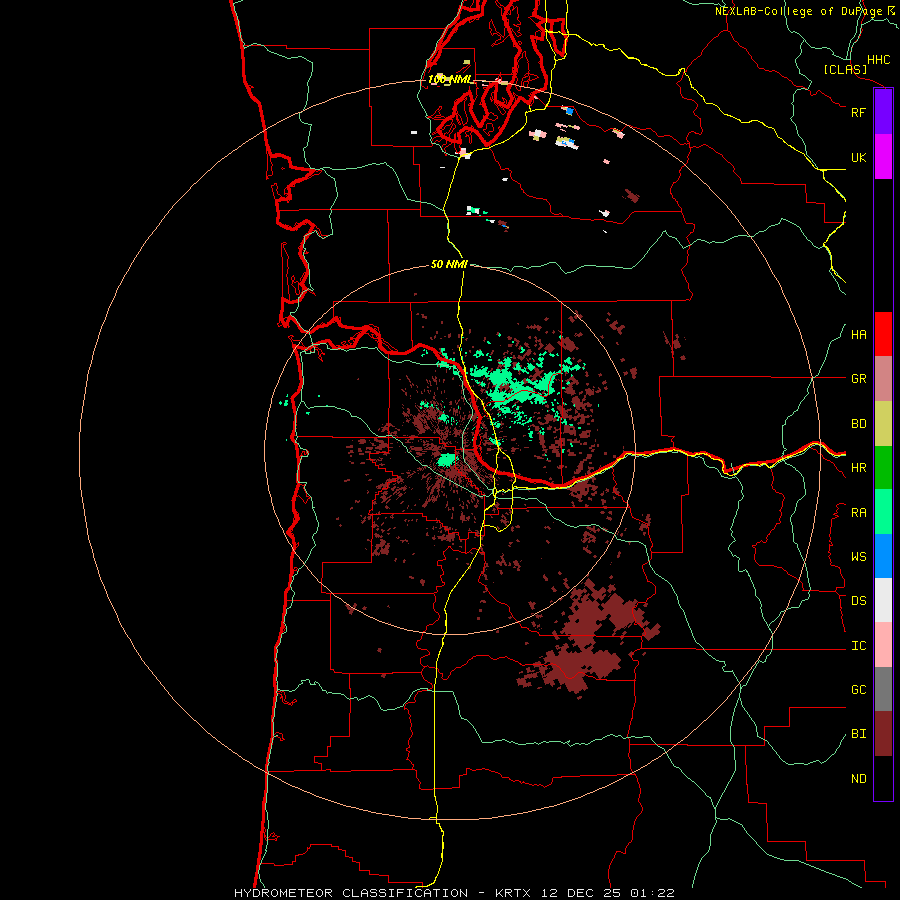Click the 'RF' legend label
900x900 pixels.
click(x=858, y=112)
